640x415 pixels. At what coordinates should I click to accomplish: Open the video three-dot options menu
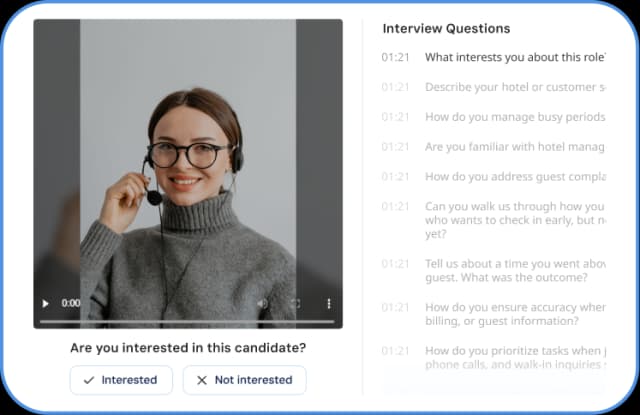(329, 304)
